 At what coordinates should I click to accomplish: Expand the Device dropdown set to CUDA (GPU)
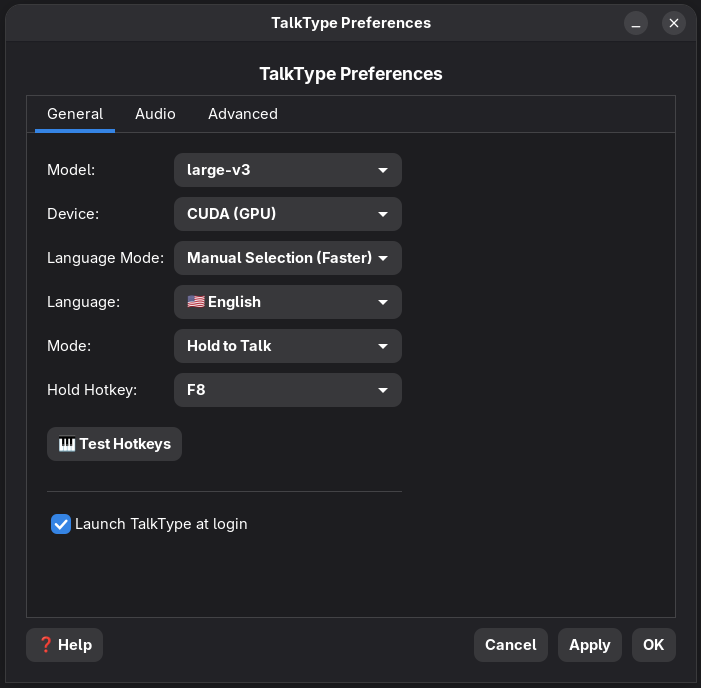[288, 214]
